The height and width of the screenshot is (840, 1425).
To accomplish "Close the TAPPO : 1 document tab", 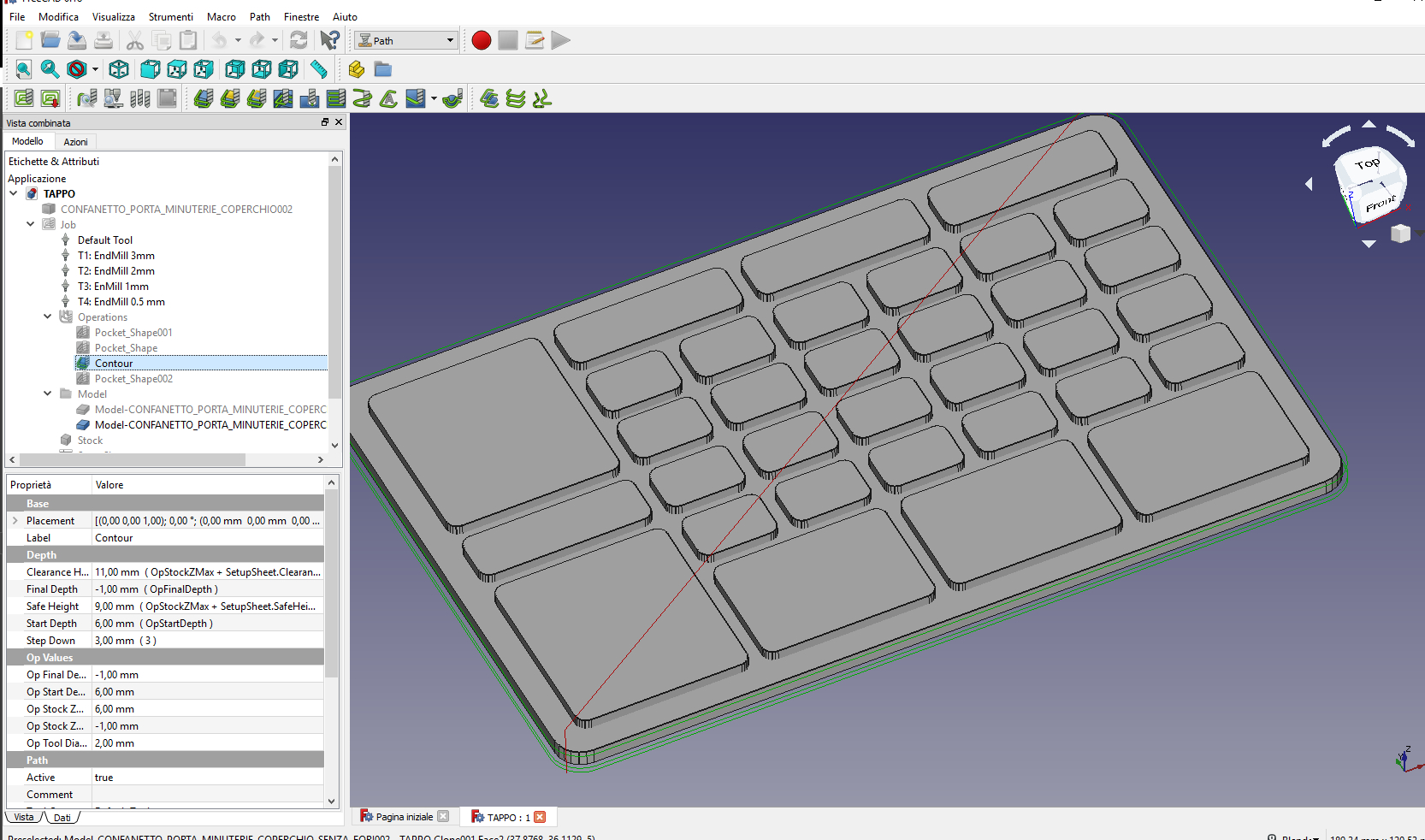I will [x=540, y=817].
